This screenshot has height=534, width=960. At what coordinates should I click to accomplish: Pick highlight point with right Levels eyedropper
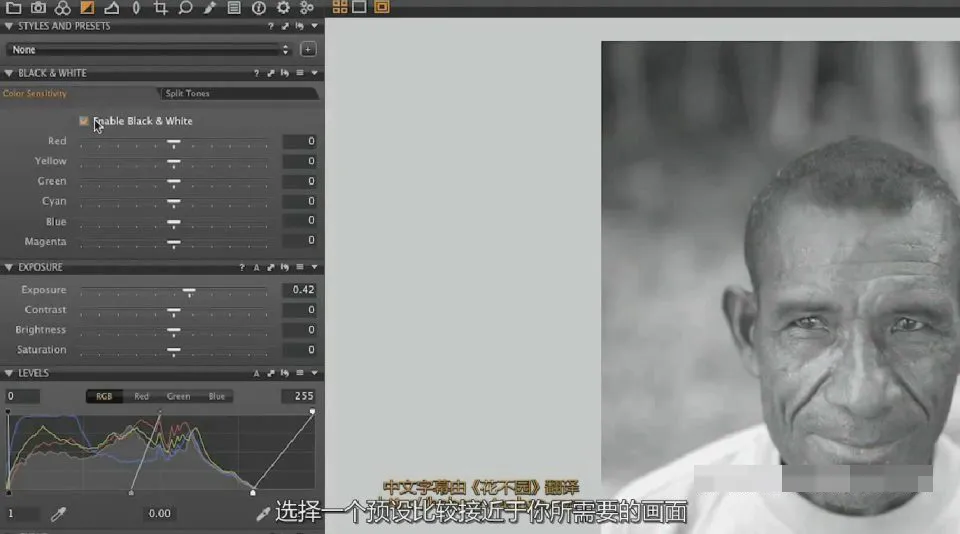(263, 514)
